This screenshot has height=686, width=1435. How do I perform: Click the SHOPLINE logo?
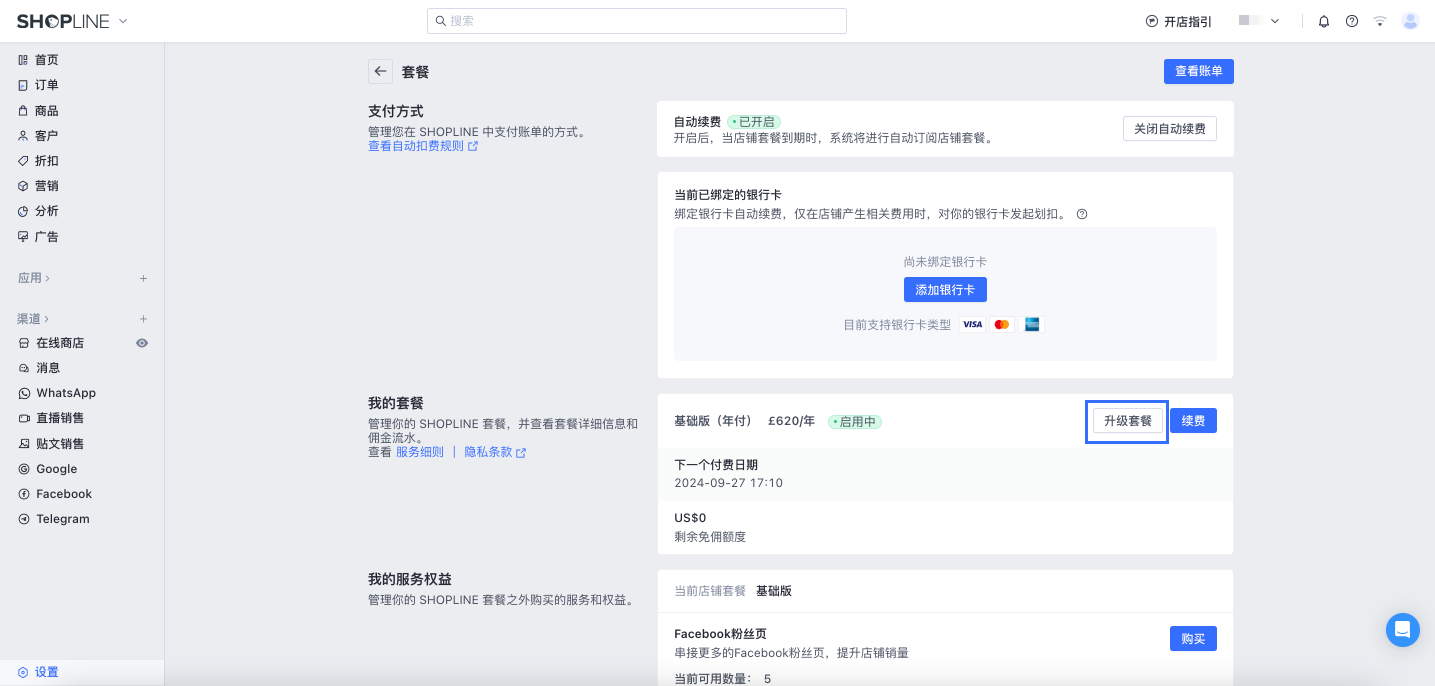64,21
